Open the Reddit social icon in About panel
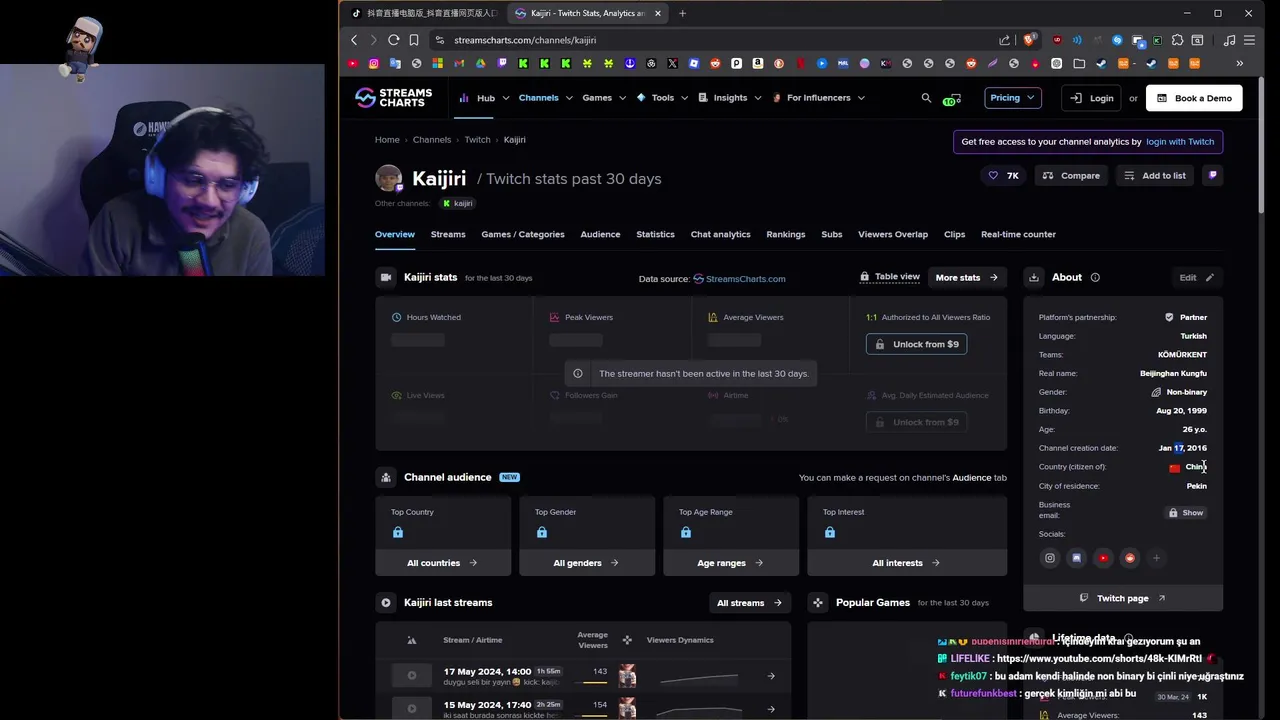Screen dimensions: 1280x720 [1130, 558]
